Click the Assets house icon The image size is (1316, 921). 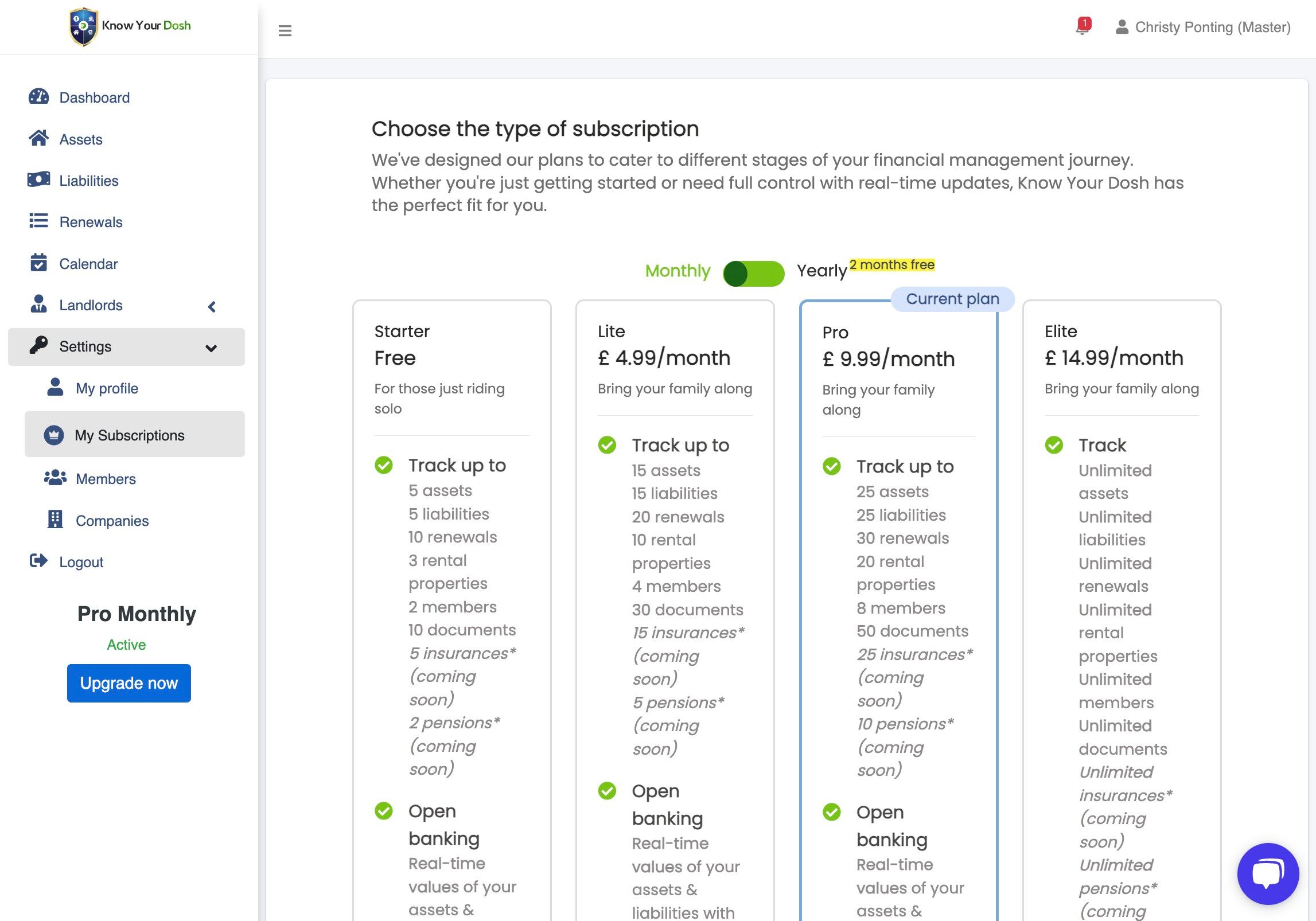38,138
